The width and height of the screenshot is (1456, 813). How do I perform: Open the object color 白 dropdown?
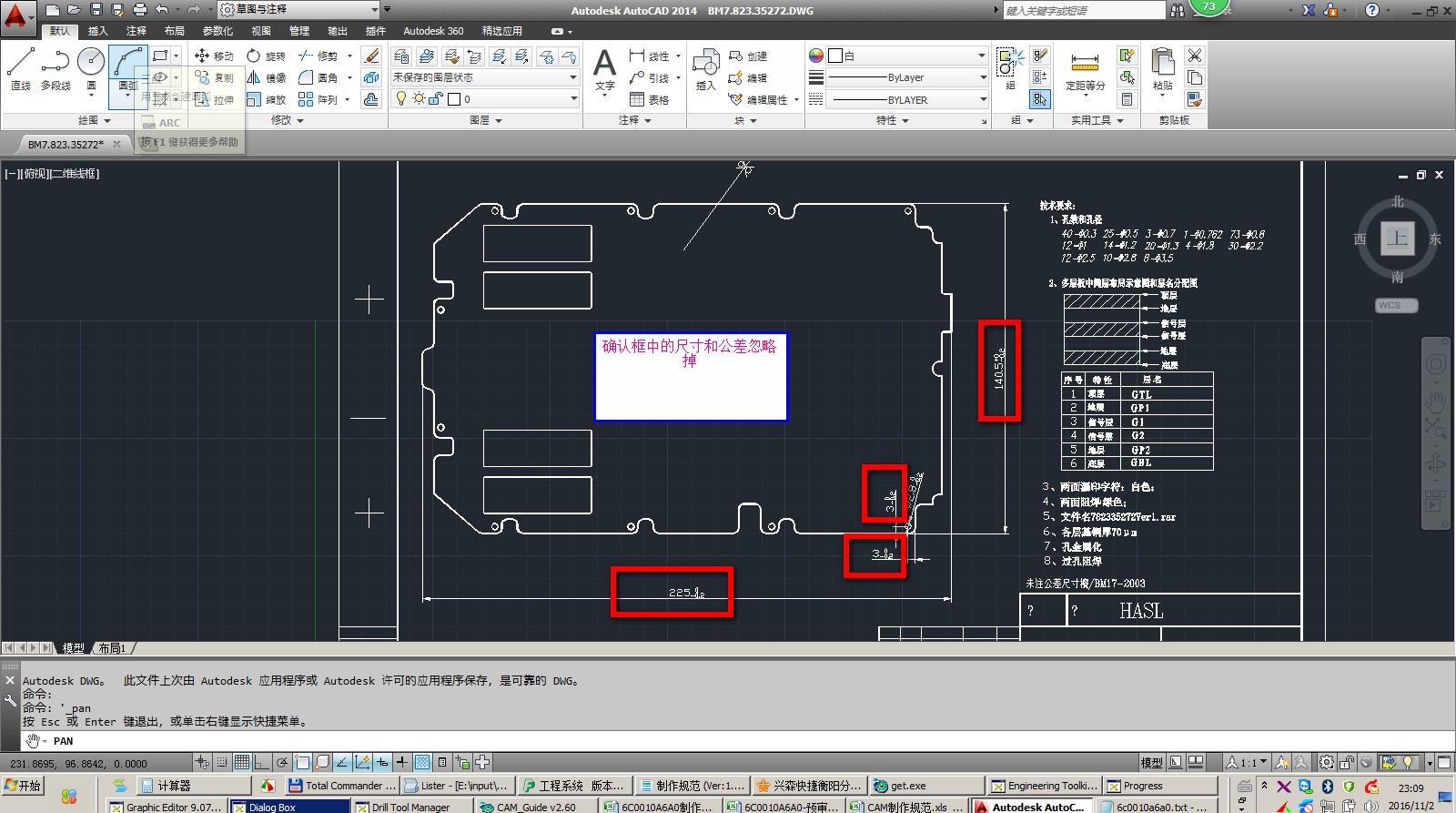pyautogui.click(x=907, y=56)
